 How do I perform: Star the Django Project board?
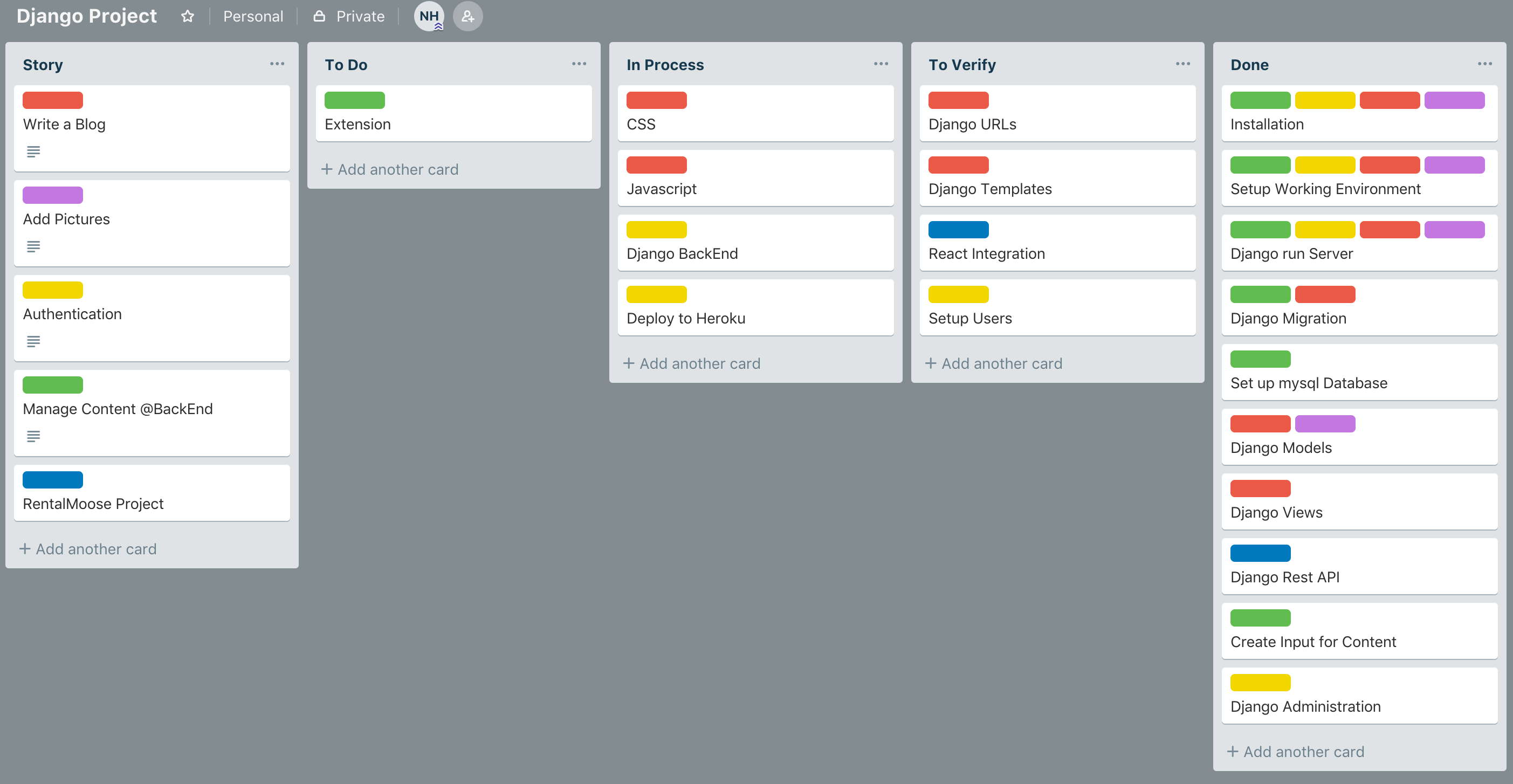(187, 16)
